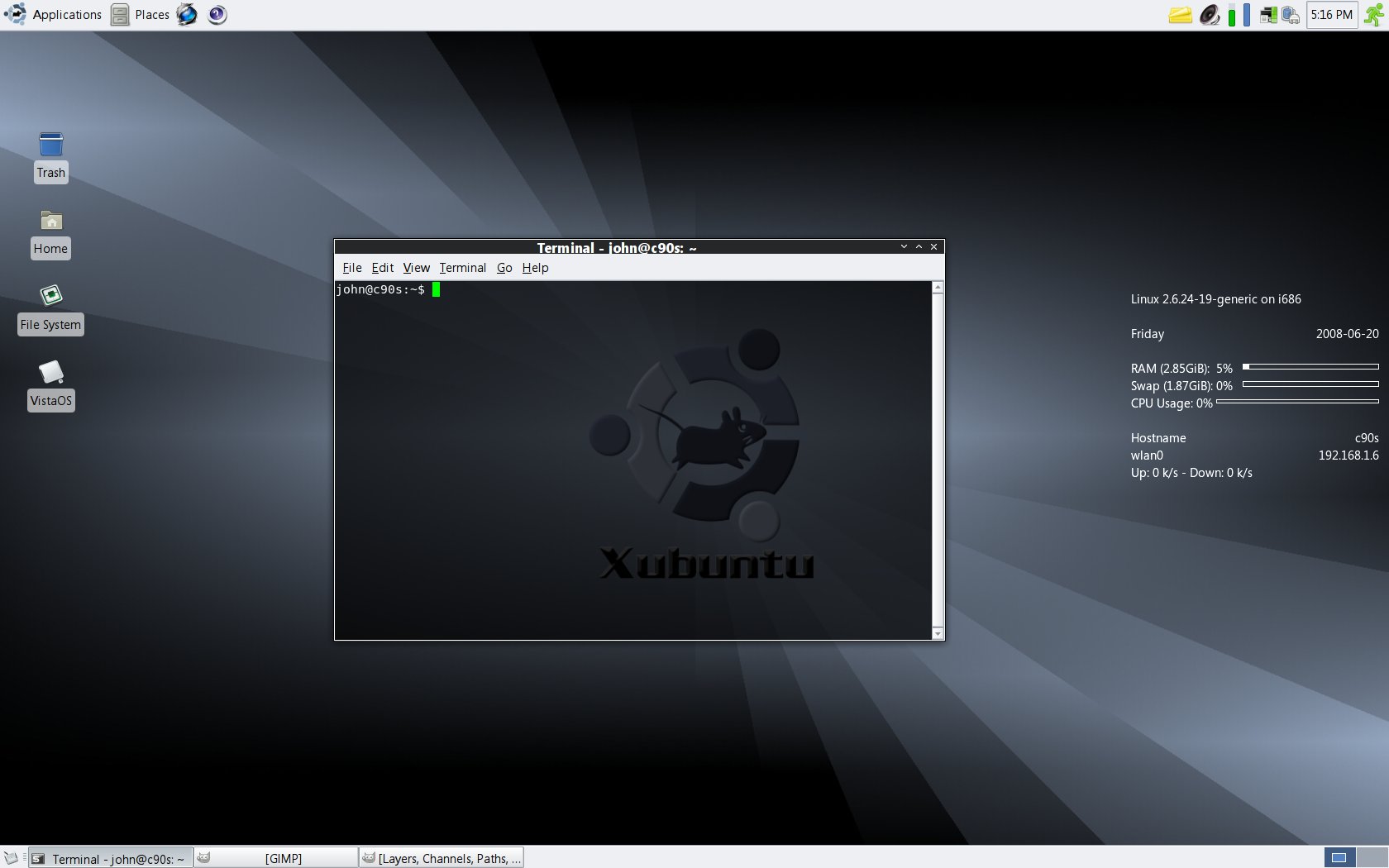Open the terminal Go menu
1389x868 pixels.
click(x=504, y=268)
